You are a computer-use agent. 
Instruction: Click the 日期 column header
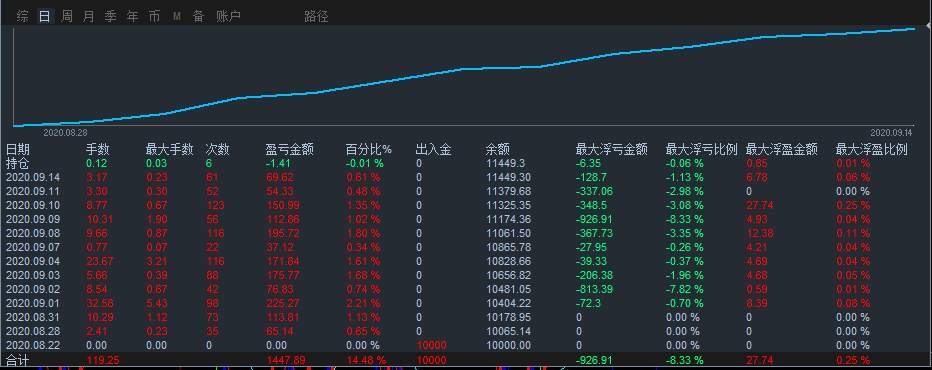18,150
